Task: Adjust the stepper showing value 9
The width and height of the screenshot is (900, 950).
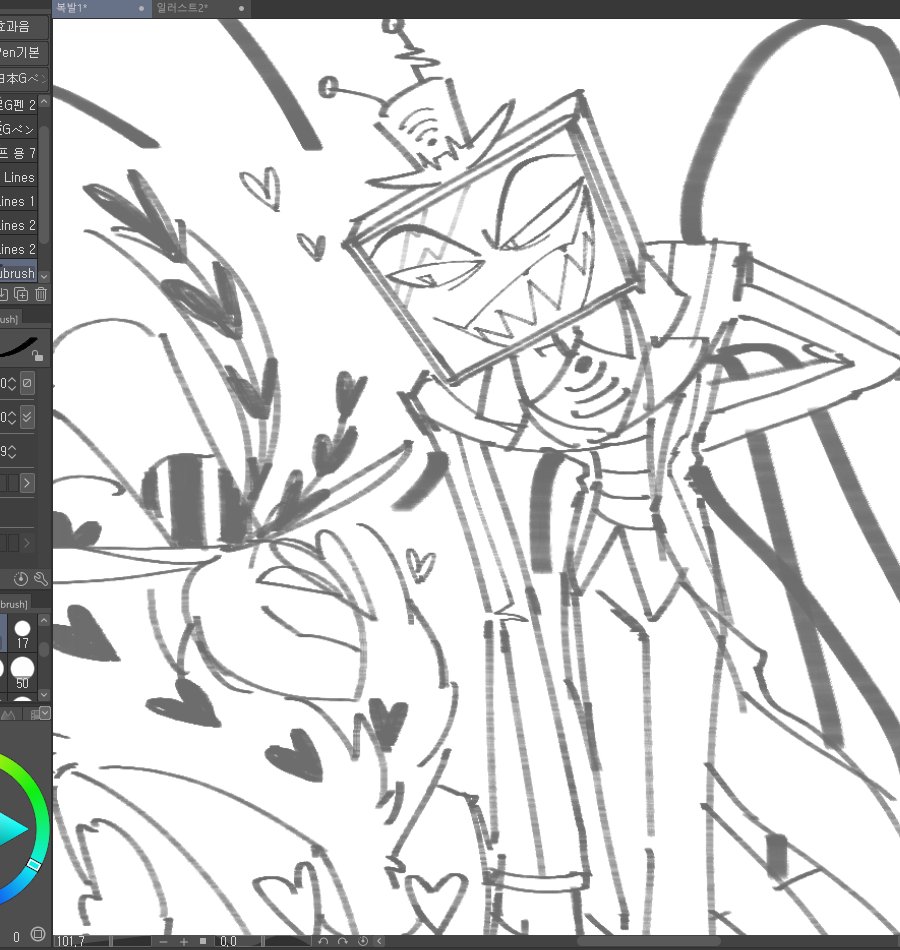Action: [x=12, y=452]
